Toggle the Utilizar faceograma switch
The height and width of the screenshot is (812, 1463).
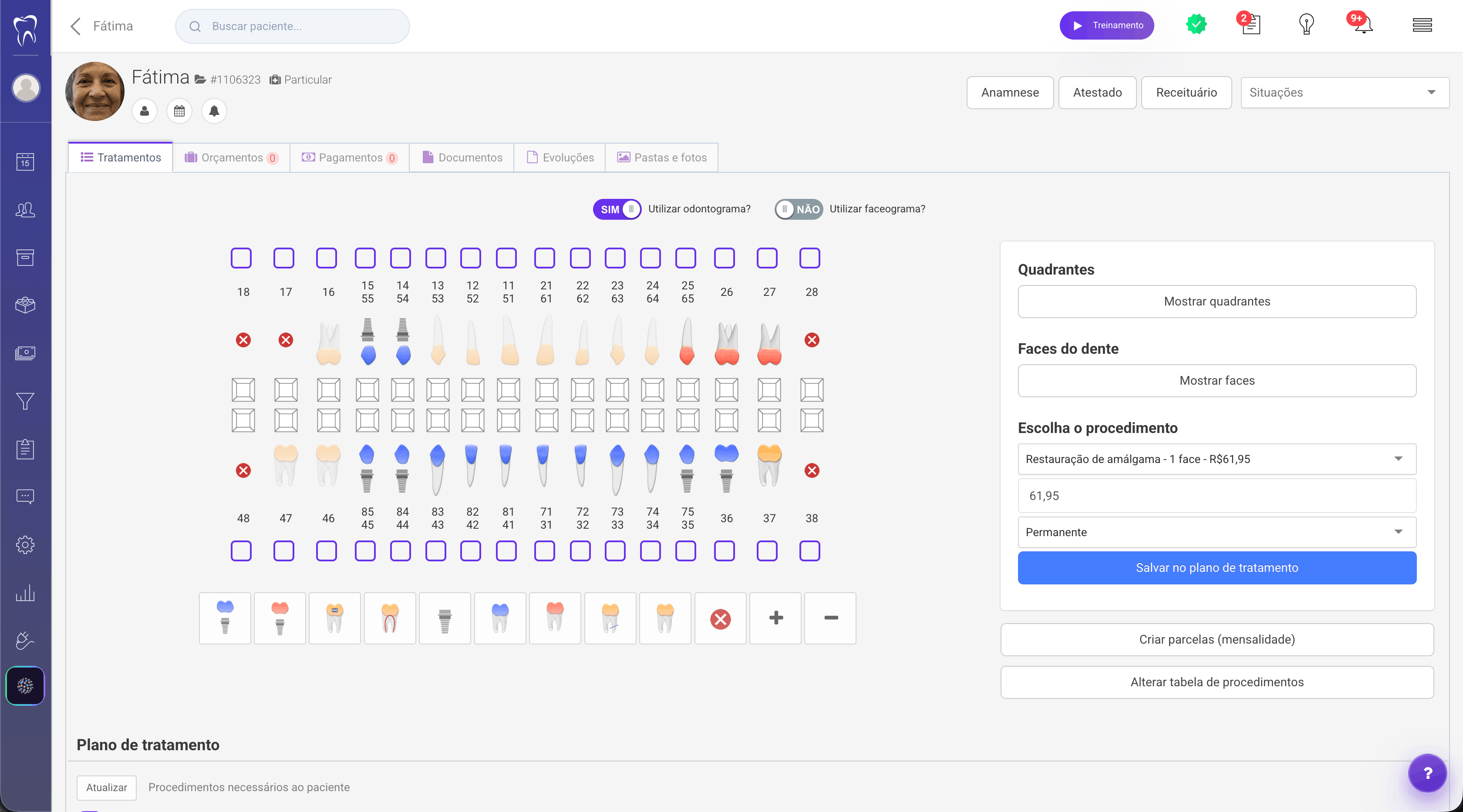click(x=799, y=209)
